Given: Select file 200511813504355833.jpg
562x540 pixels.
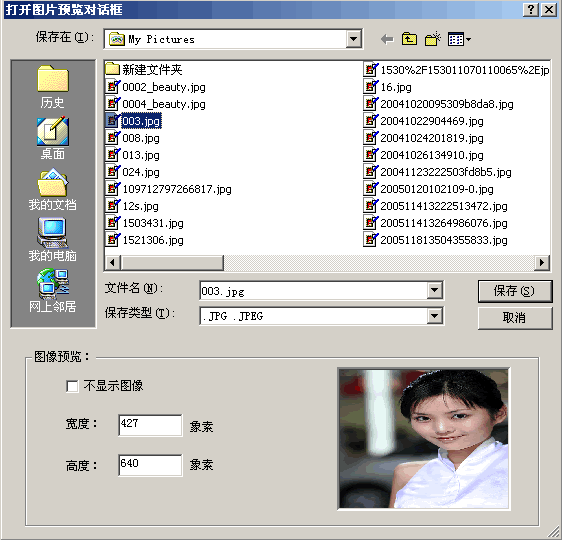Looking at the screenshot, I should pos(444,240).
